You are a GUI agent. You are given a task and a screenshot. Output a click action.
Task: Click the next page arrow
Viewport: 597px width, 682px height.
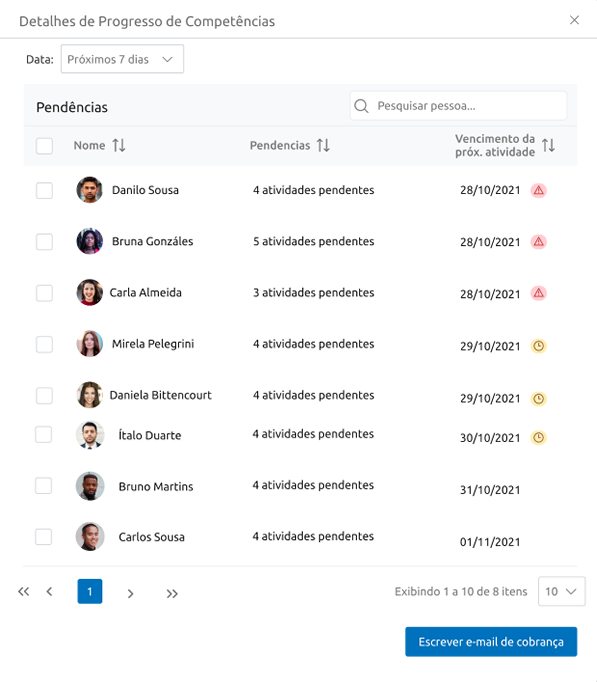click(130, 594)
